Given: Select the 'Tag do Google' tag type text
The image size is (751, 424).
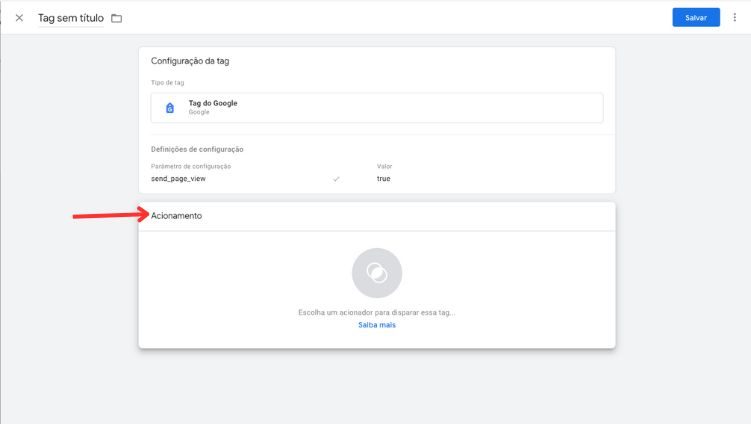Looking at the screenshot, I should (x=213, y=103).
